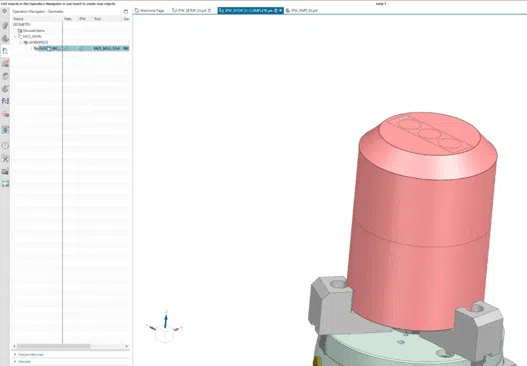Viewport: 527px width, 366px height.
Task: Open the web browser globe sidebar icon
Action: [5, 130]
